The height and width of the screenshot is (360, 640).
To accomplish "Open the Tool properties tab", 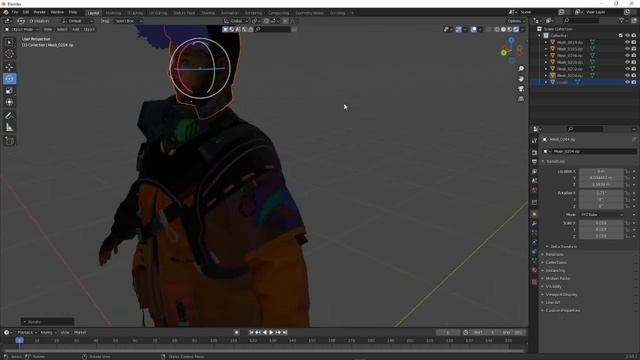I will point(534,140).
